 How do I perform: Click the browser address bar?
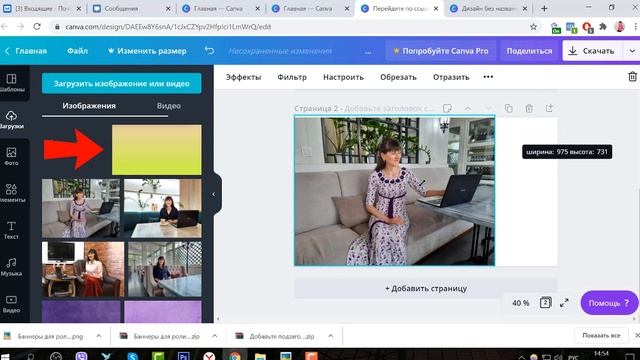click(x=290, y=27)
